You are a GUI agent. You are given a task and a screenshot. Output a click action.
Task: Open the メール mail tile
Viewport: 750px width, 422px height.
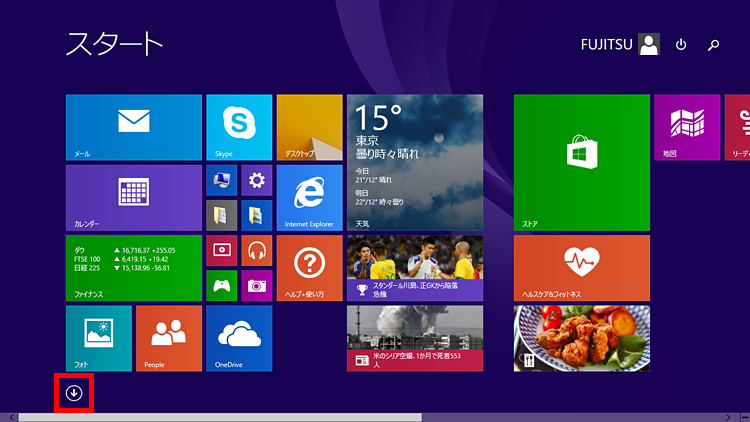tap(134, 127)
